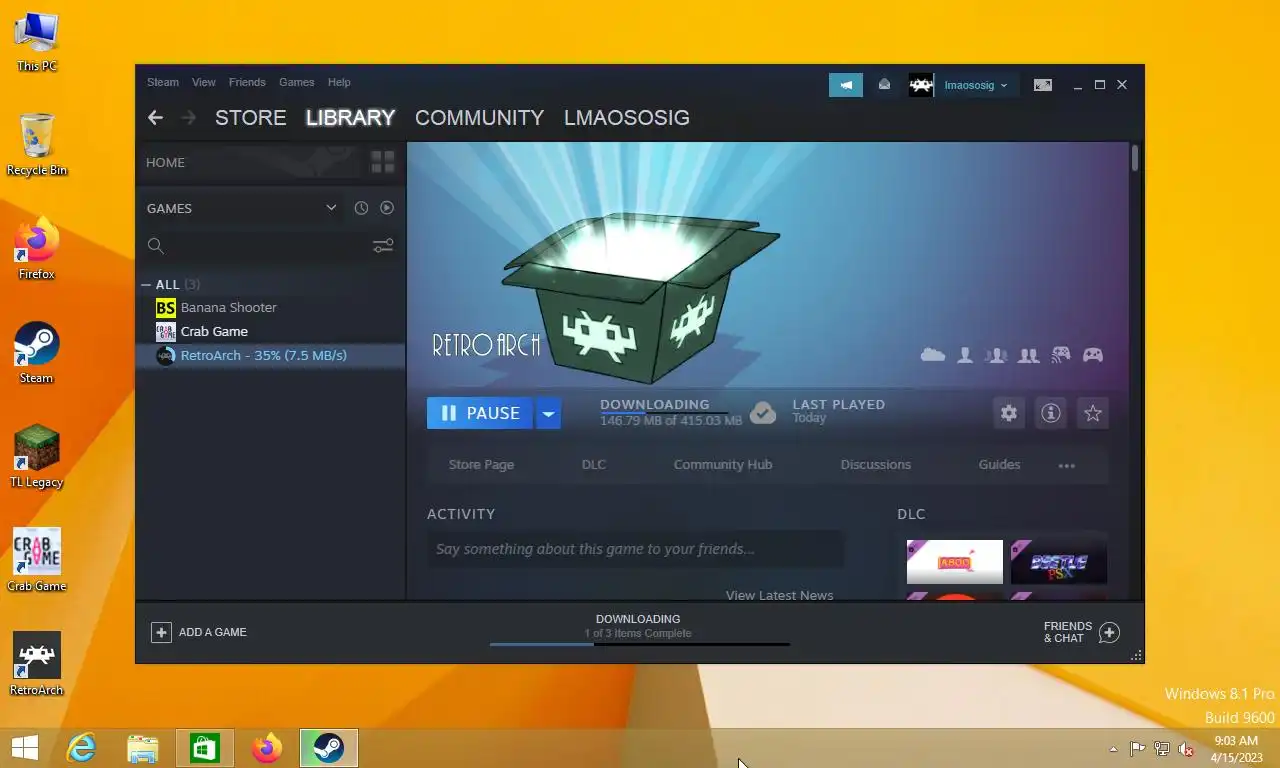Image resolution: width=1280 pixels, height=768 pixels.
Task: Open Friends & Chat plus icon
Action: click(1109, 632)
